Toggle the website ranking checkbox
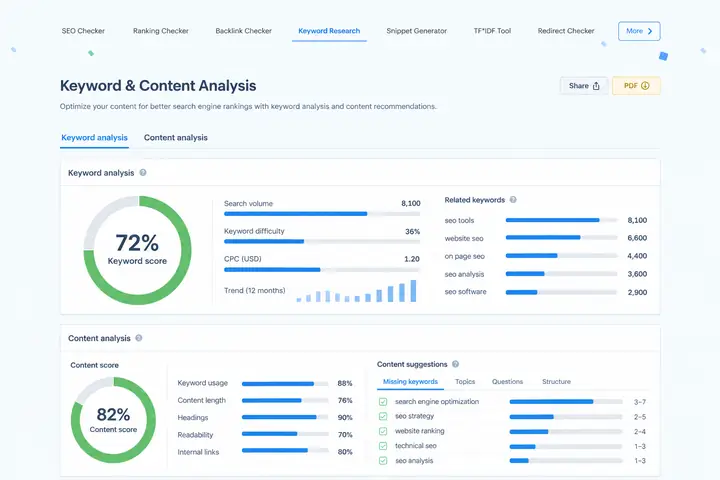The image size is (720, 480). 383,431
